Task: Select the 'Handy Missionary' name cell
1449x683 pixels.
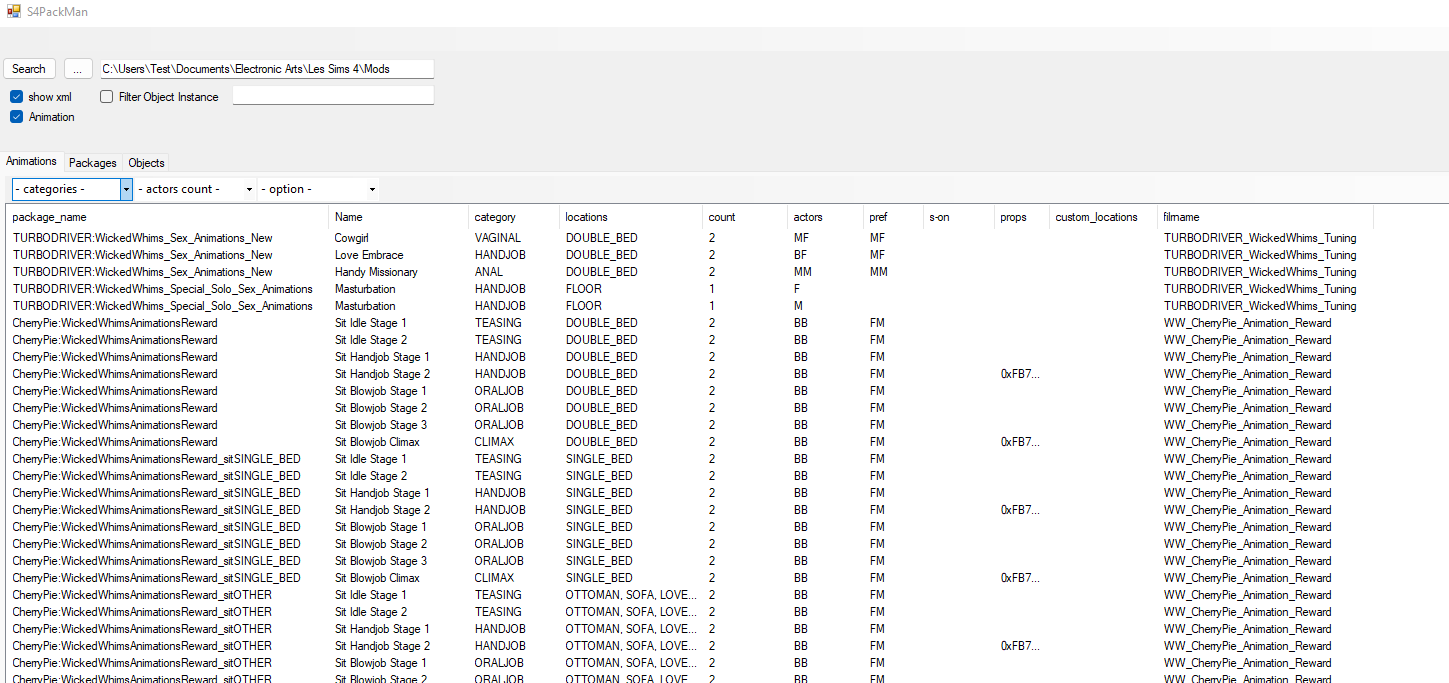Action: 376,272
